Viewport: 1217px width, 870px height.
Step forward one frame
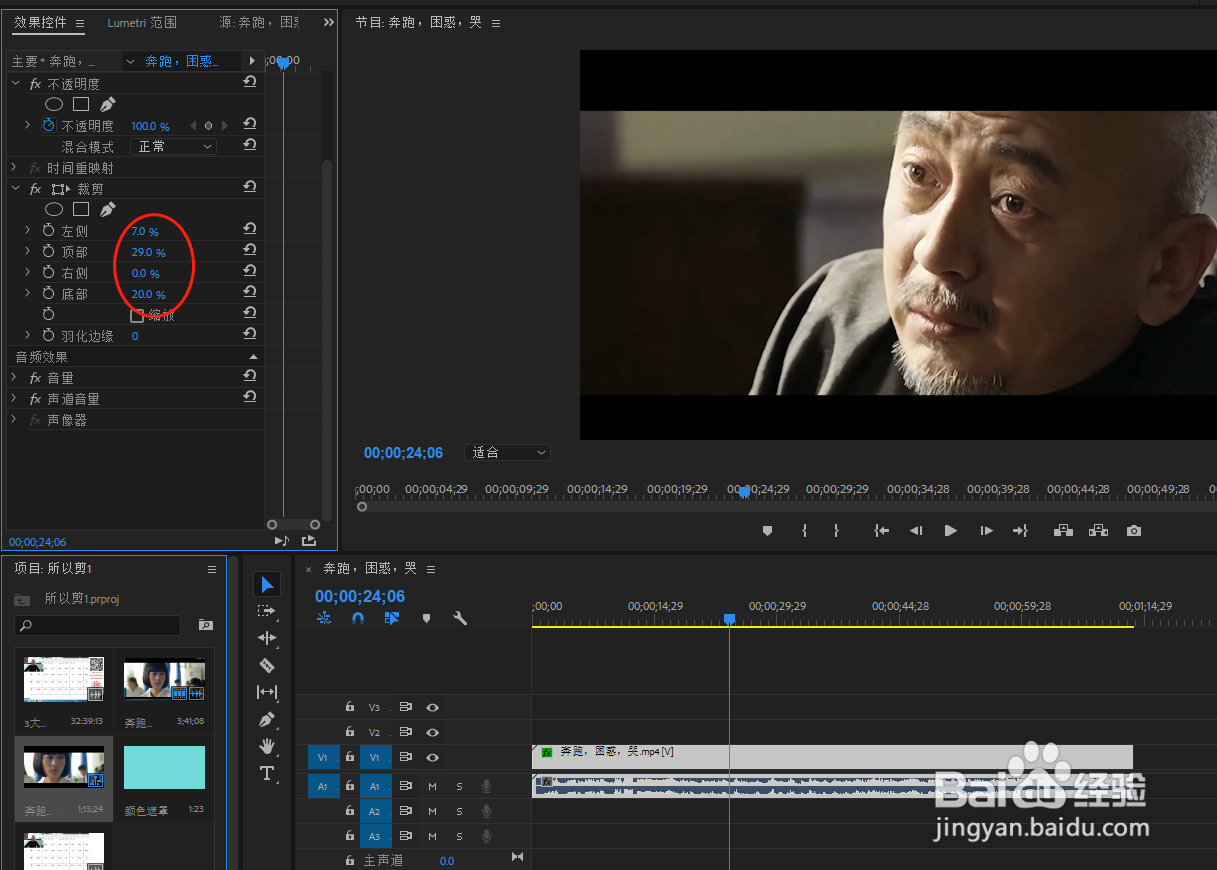tap(986, 531)
